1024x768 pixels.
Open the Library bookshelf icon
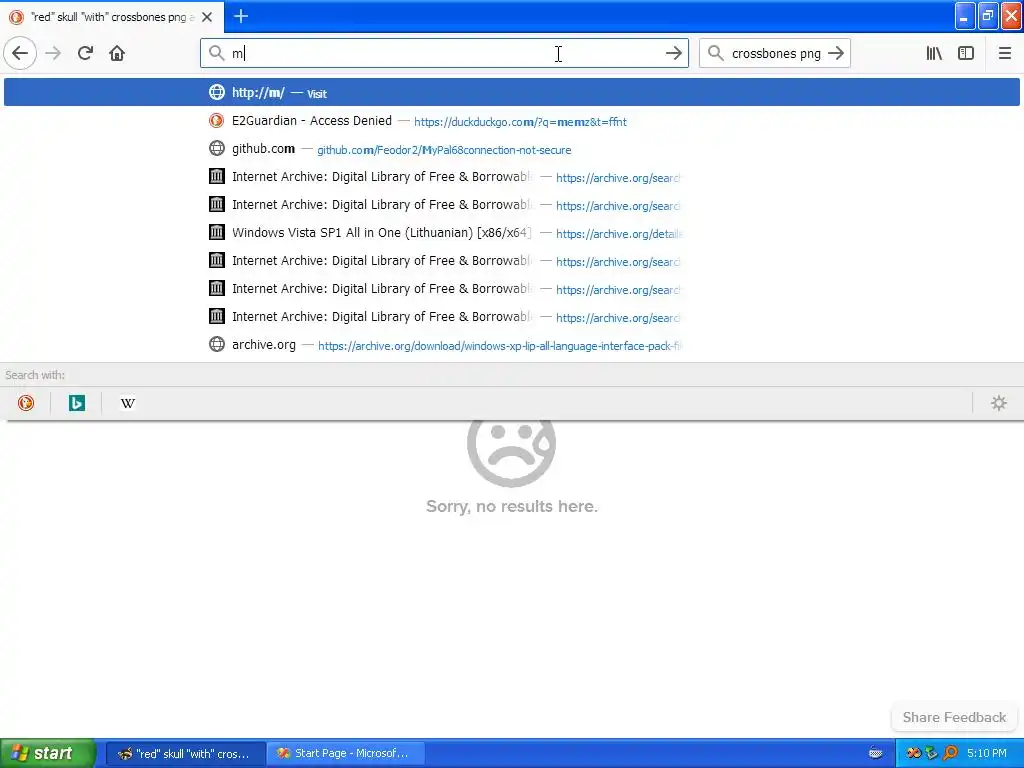click(x=934, y=53)
